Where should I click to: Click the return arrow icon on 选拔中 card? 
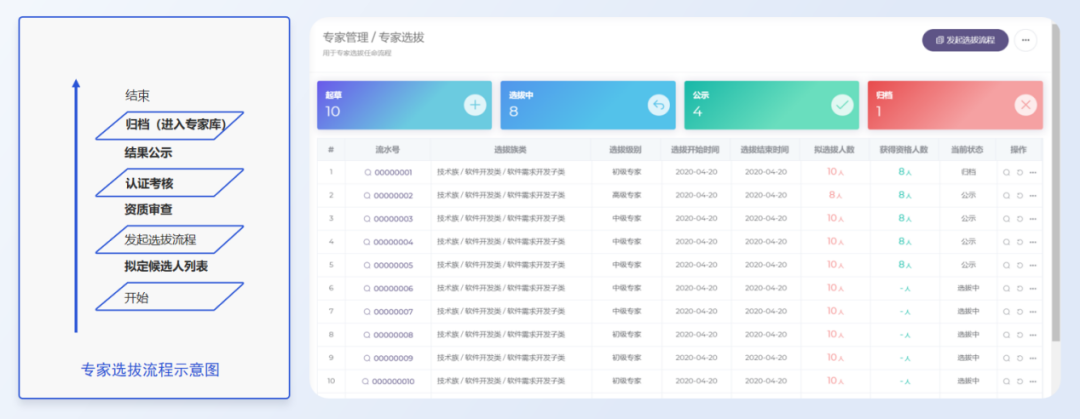tap(658, 105)
